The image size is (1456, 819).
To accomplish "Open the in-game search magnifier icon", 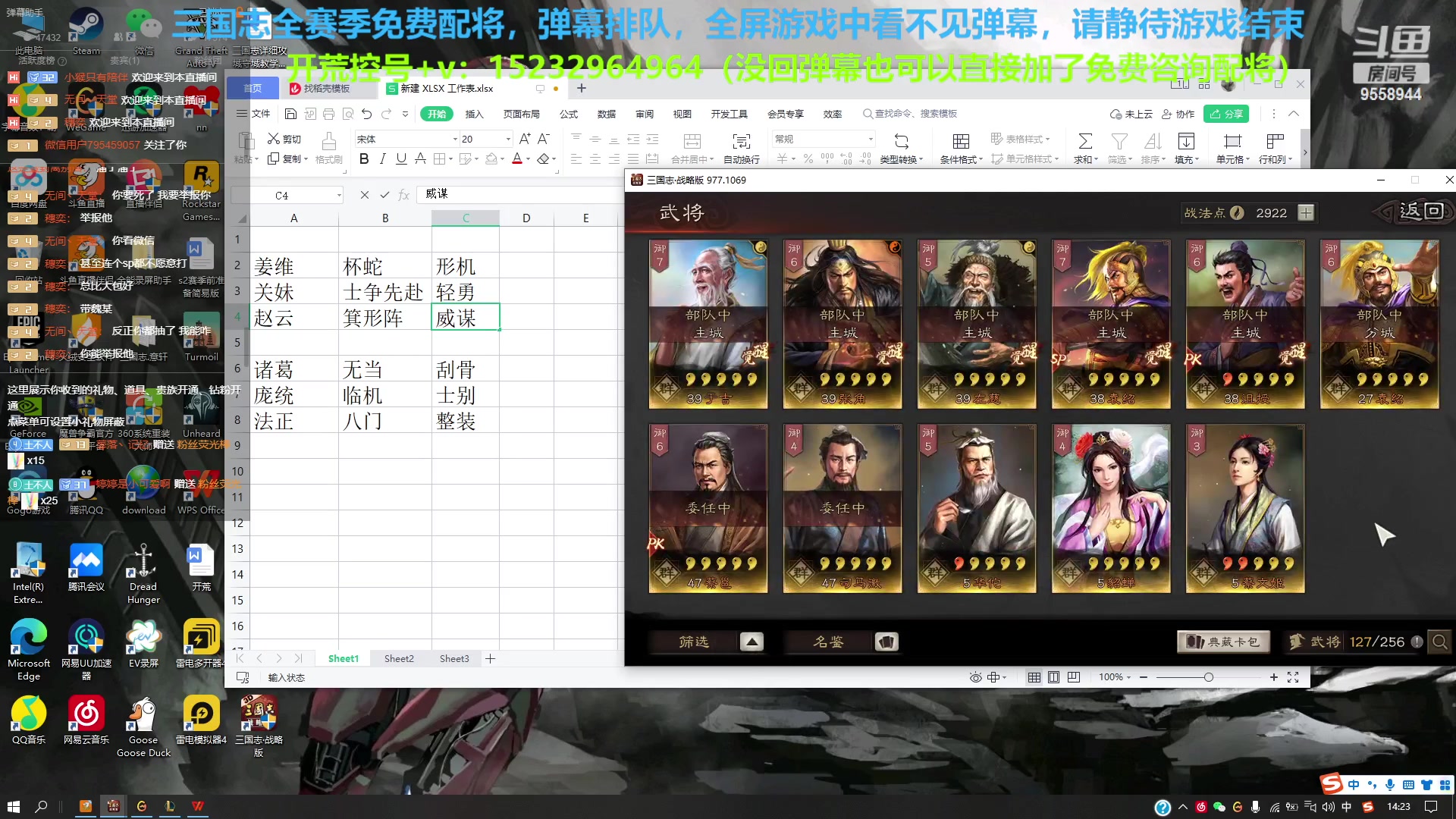I will (x=1440, y=642).
